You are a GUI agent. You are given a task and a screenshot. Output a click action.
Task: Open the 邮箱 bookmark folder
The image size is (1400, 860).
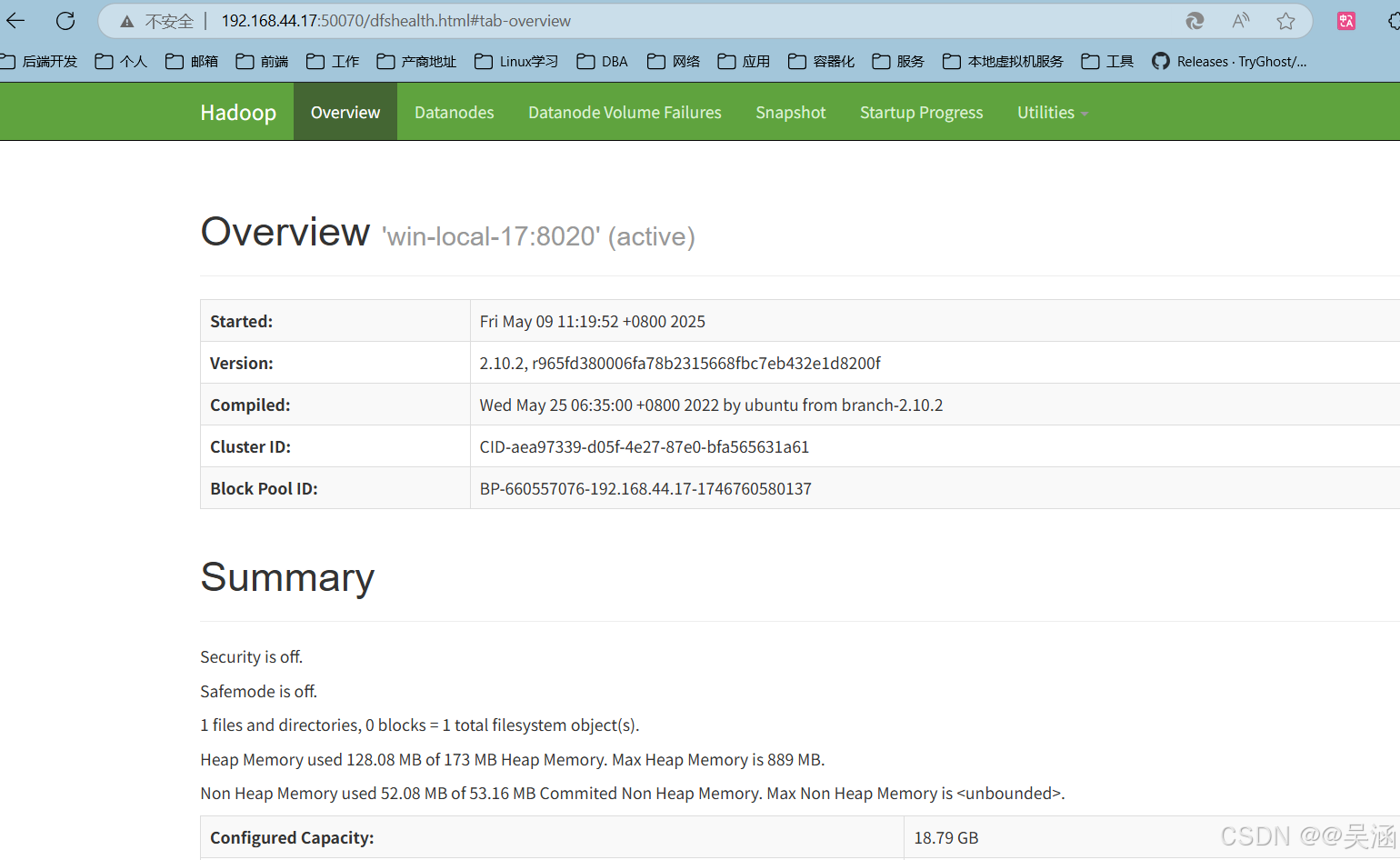pos(192,61)
